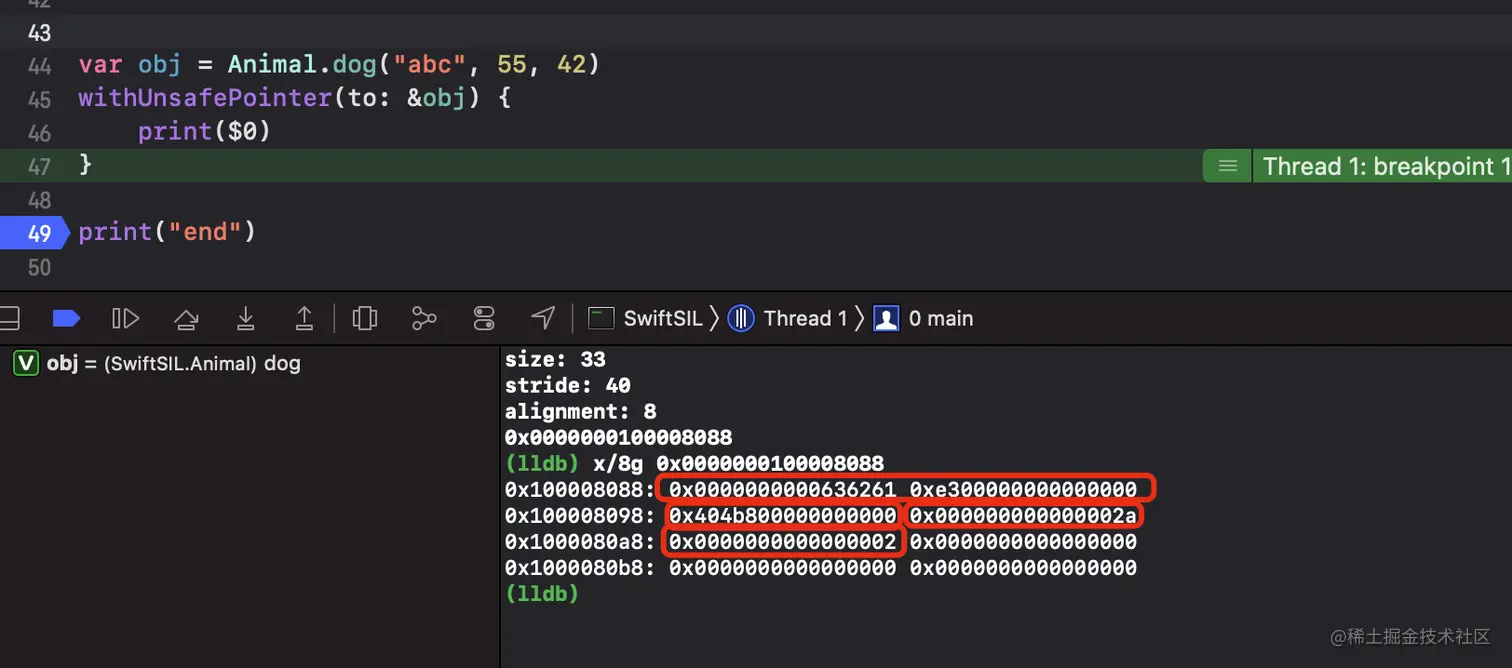Hide the debug area with the left toolbar button
Image resolution: width=1512 pixels, height=668 pixels.
pyautogui.click(x=8, y=319)
